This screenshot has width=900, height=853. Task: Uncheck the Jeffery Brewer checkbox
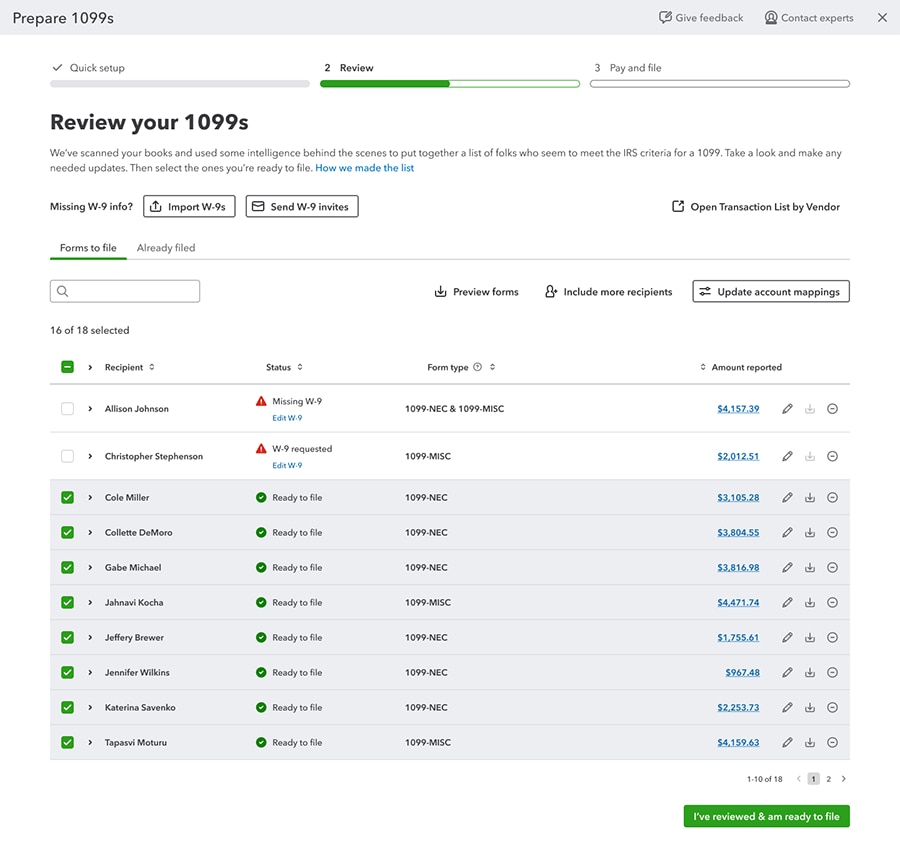67,638
